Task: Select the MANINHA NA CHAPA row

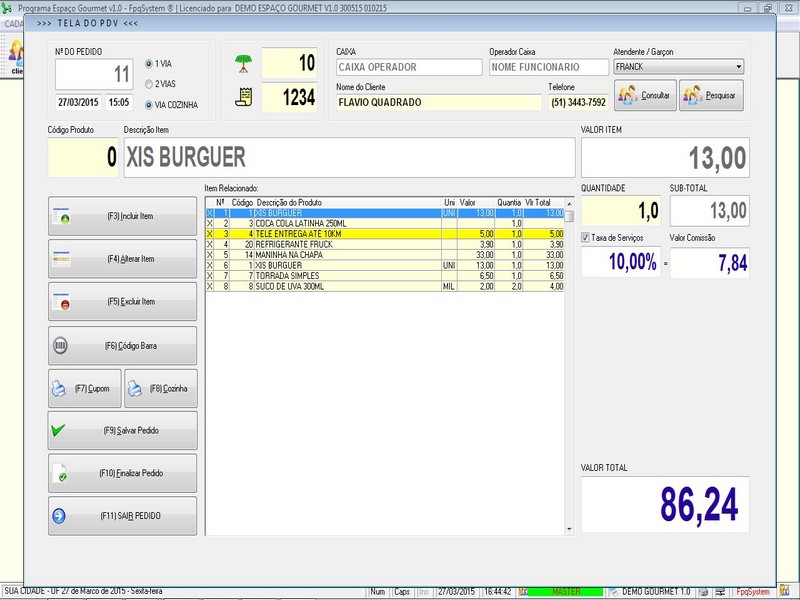Action: coord(385,255)
